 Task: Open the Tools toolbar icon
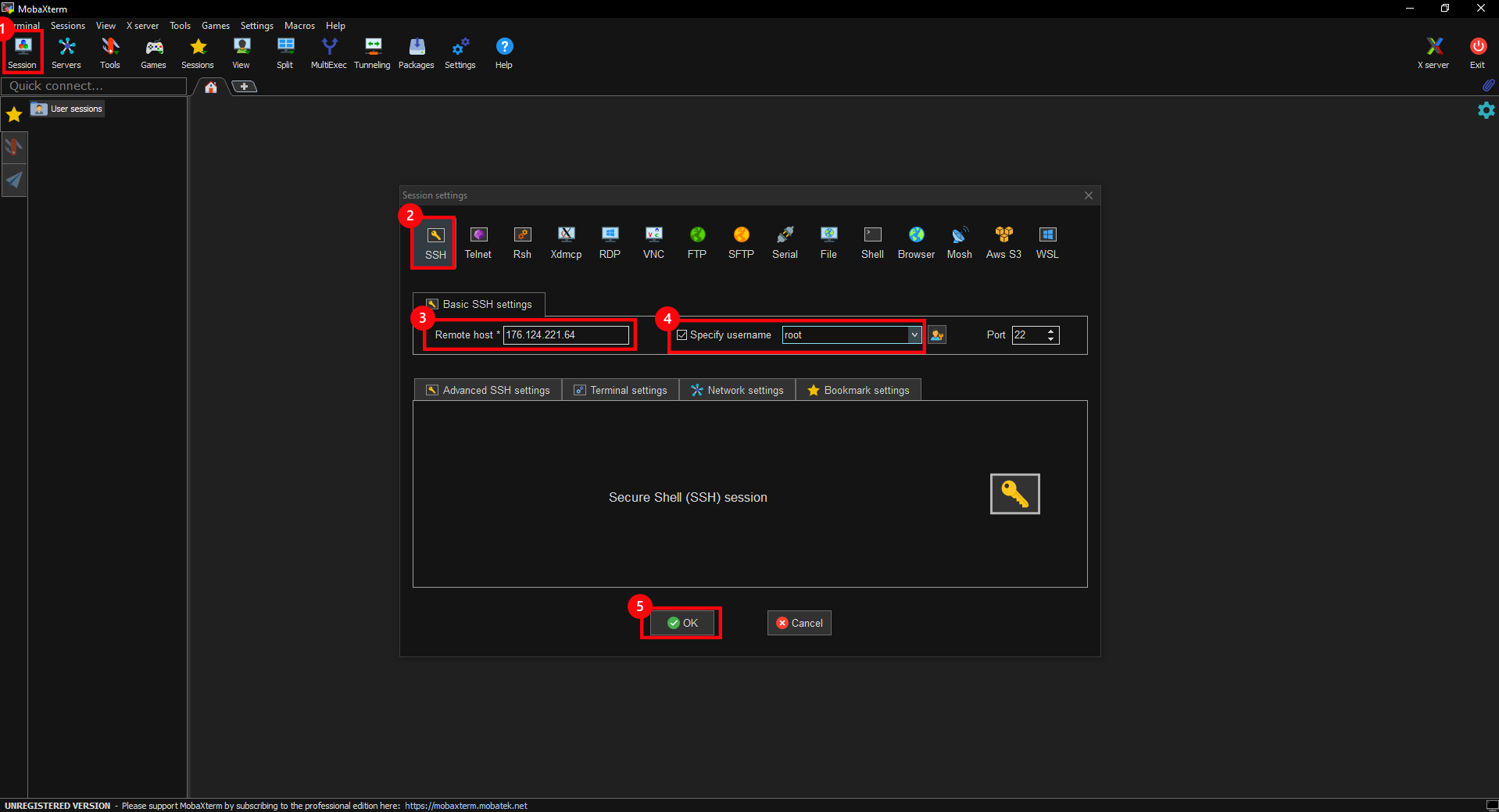point(110,52)
